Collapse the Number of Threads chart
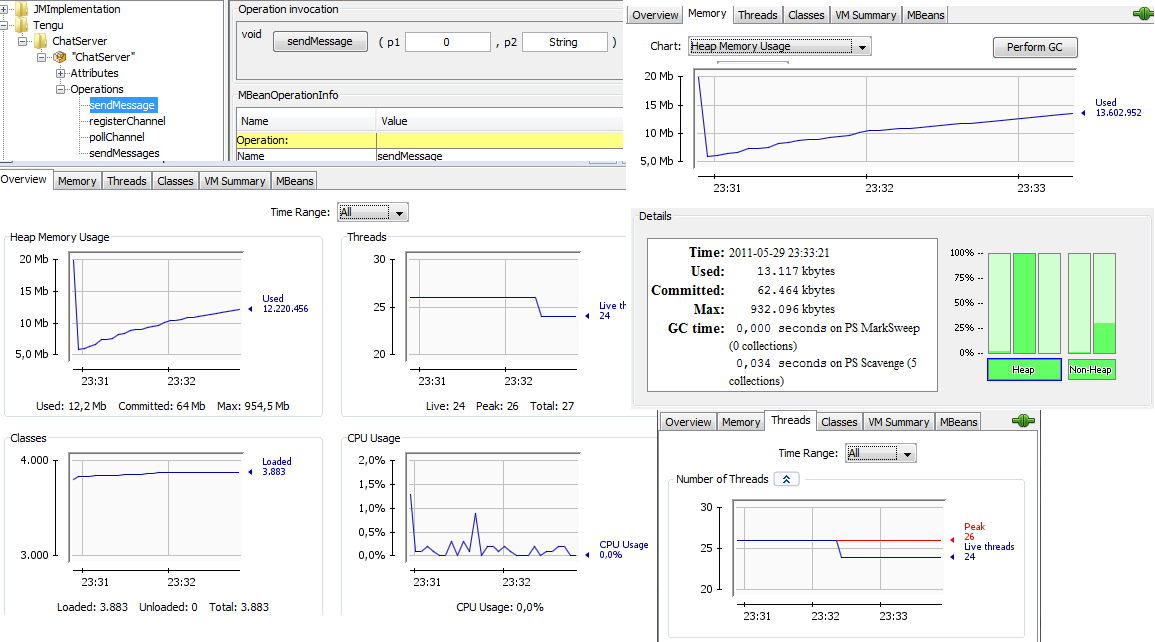The image size is (1155, 642). (x=786, y=479)
